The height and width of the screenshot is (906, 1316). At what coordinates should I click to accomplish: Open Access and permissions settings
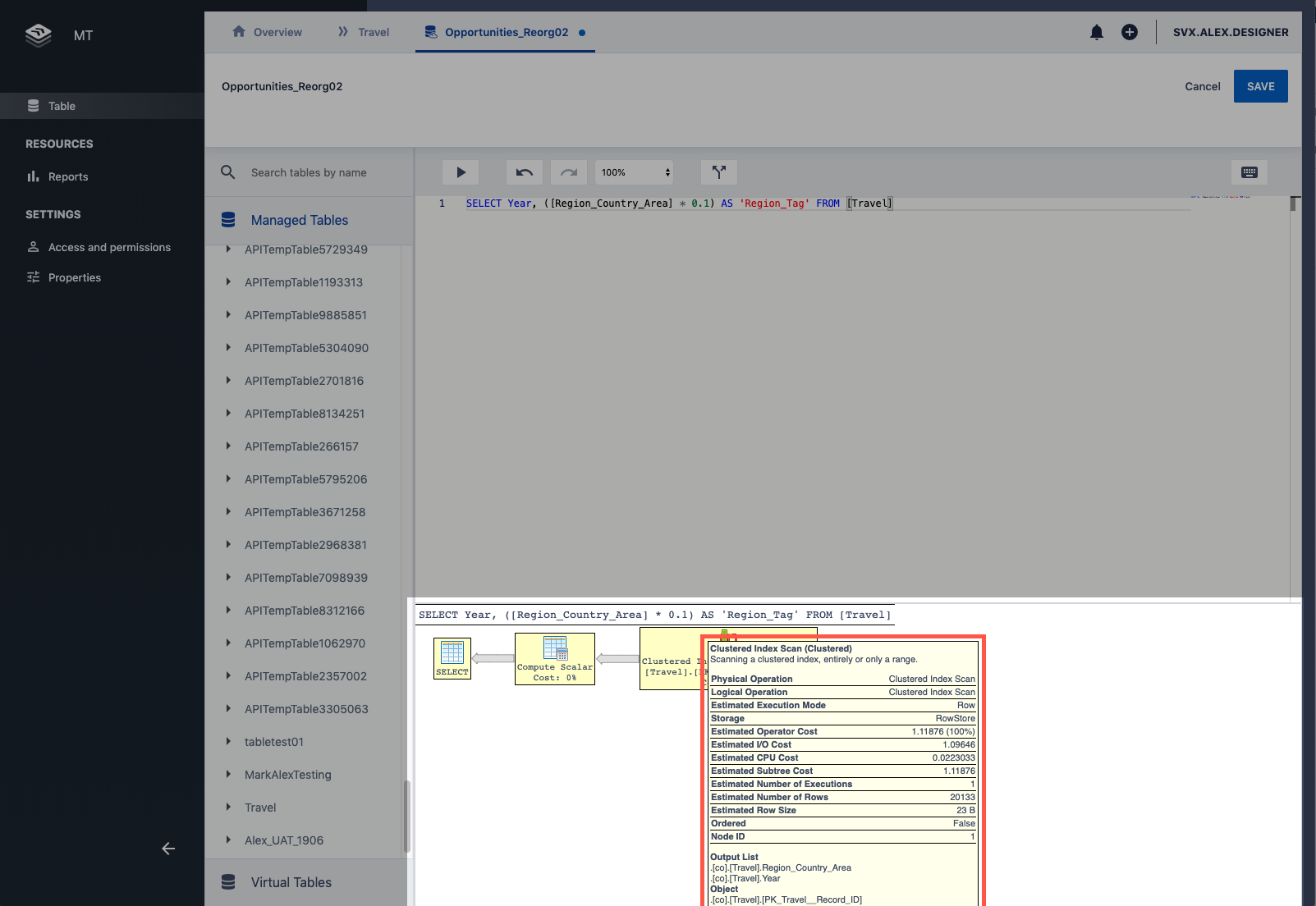[109, 247]
